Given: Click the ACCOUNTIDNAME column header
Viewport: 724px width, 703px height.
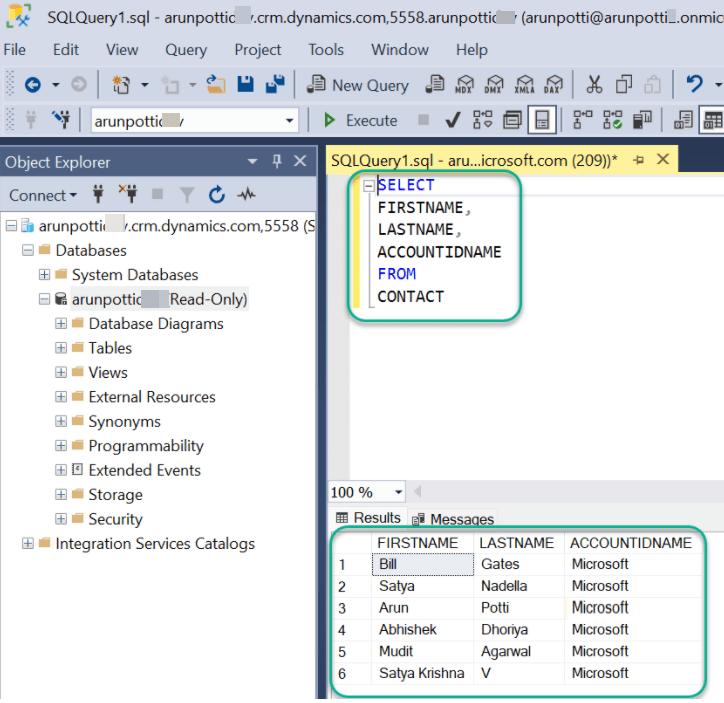Looking at the screenshot, I should click(630, 543).
